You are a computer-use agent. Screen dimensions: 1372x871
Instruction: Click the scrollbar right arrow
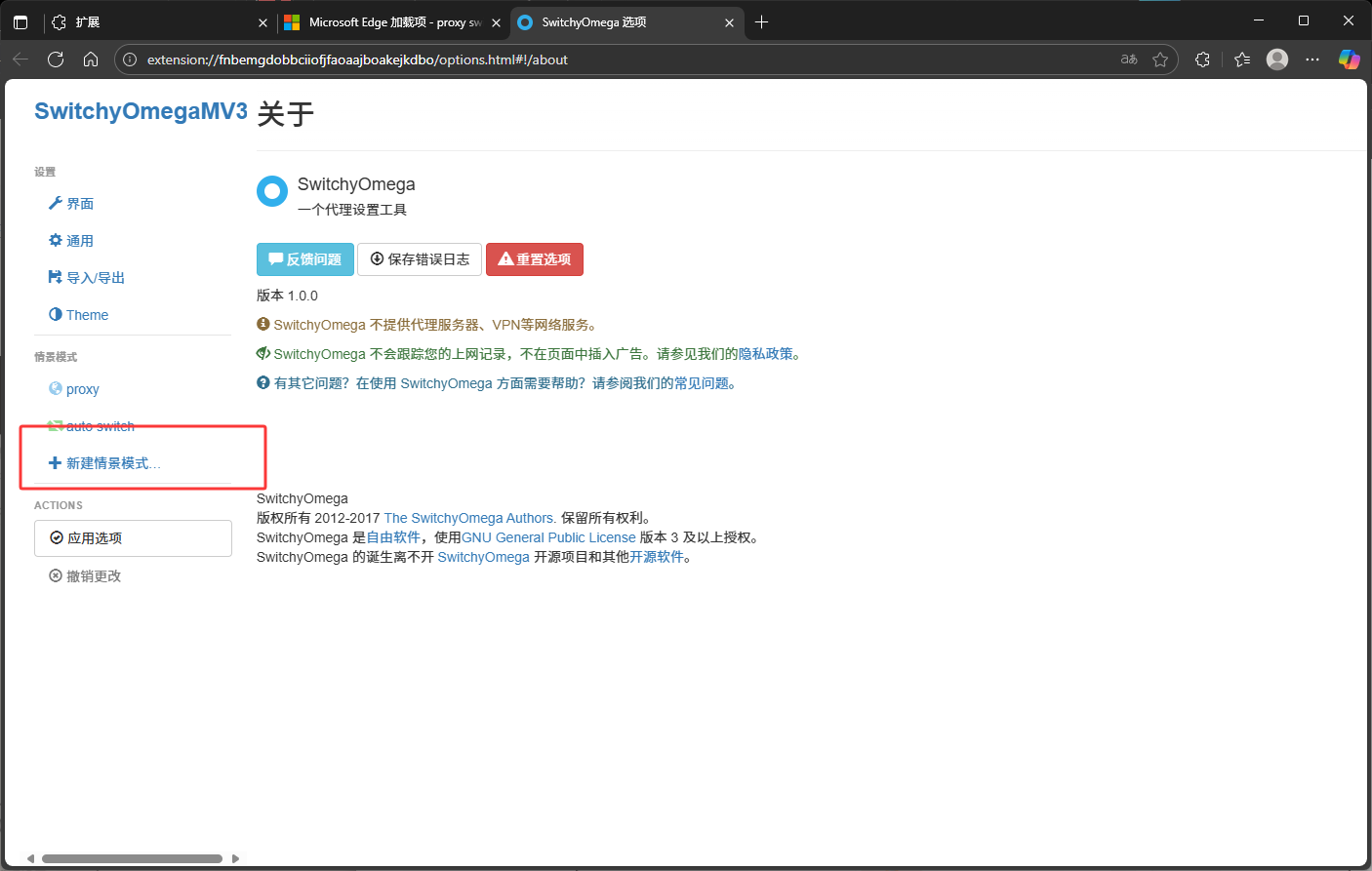point(235,858)
